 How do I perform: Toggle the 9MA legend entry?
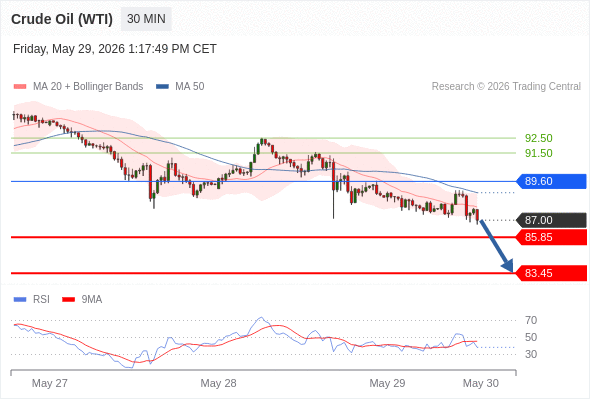pos(82,300)
